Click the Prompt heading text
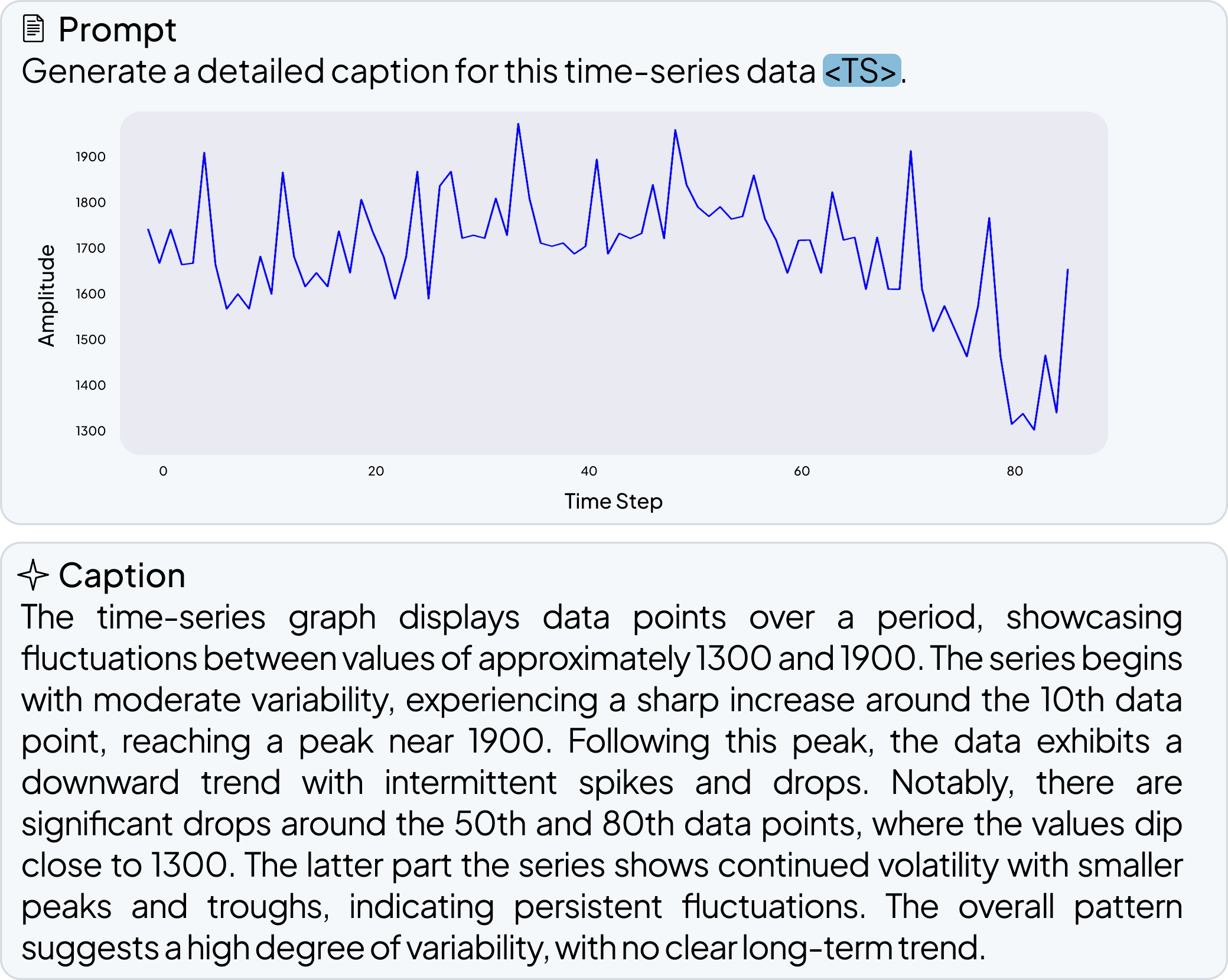This screenshot has width=1228, height=980. pos(117,30)
